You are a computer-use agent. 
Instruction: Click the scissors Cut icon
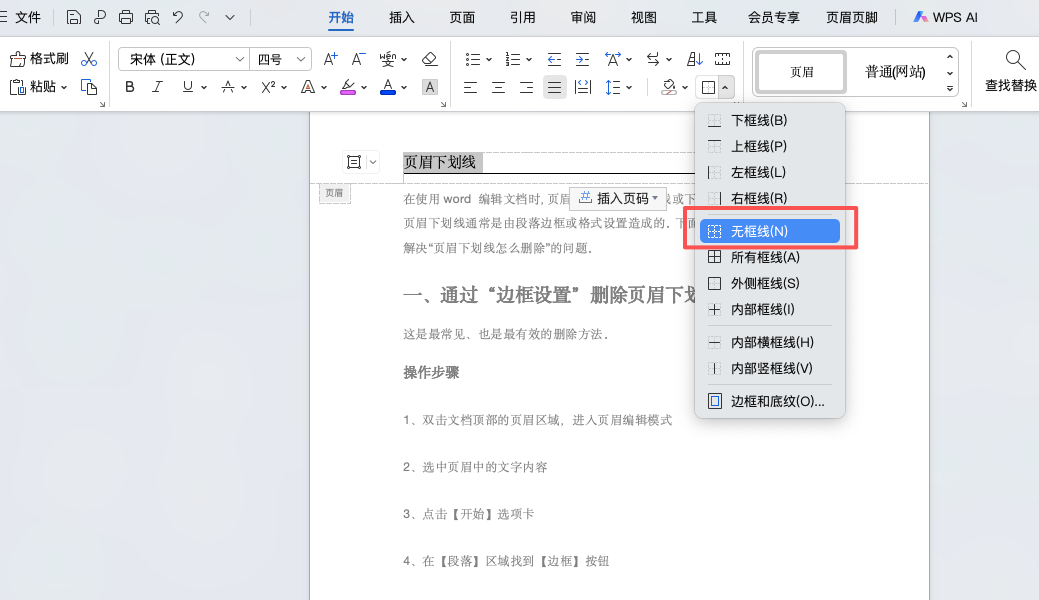click(x=89, y=57)
